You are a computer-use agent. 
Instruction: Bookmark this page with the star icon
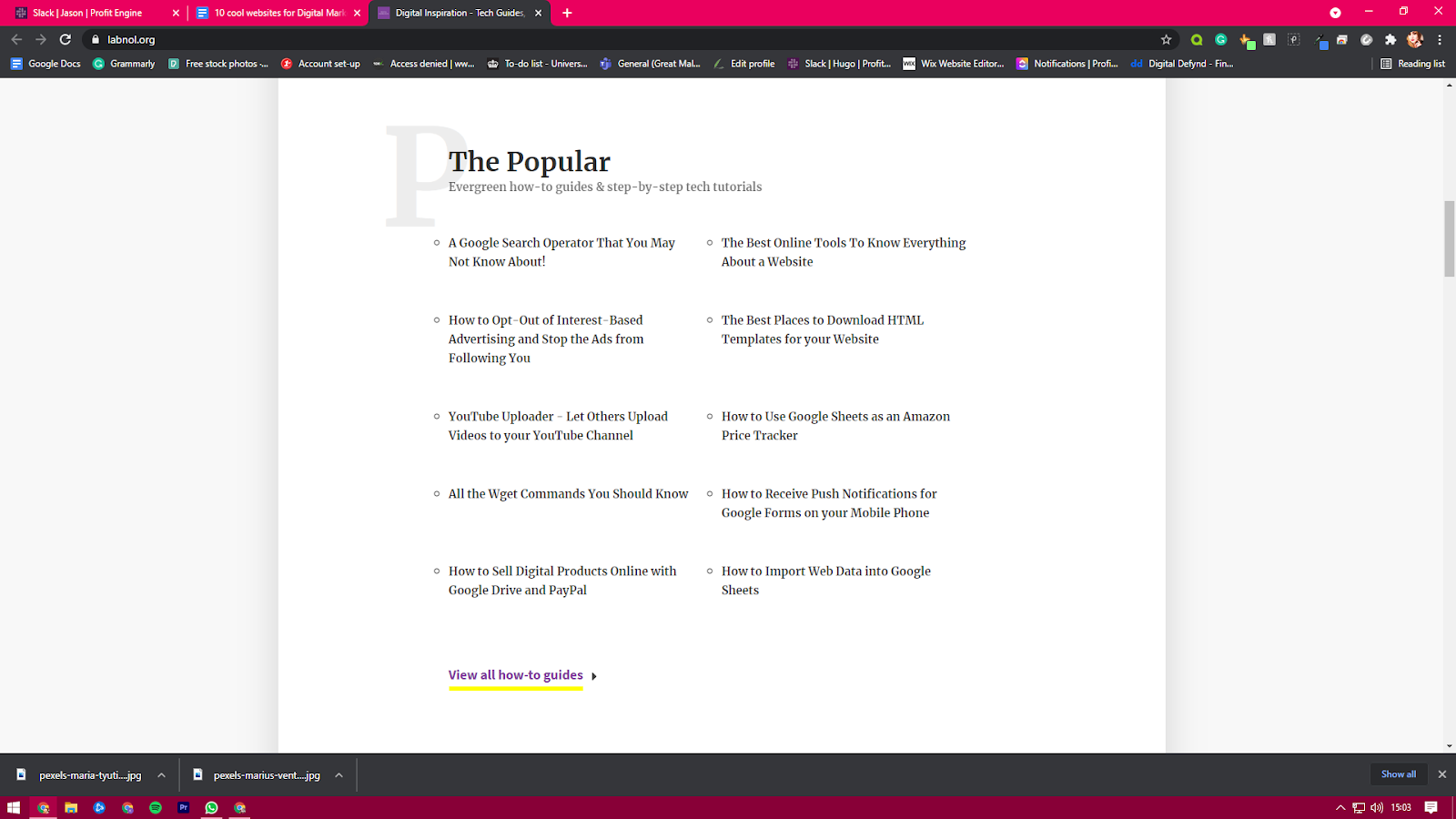[x=1166, y=39]
